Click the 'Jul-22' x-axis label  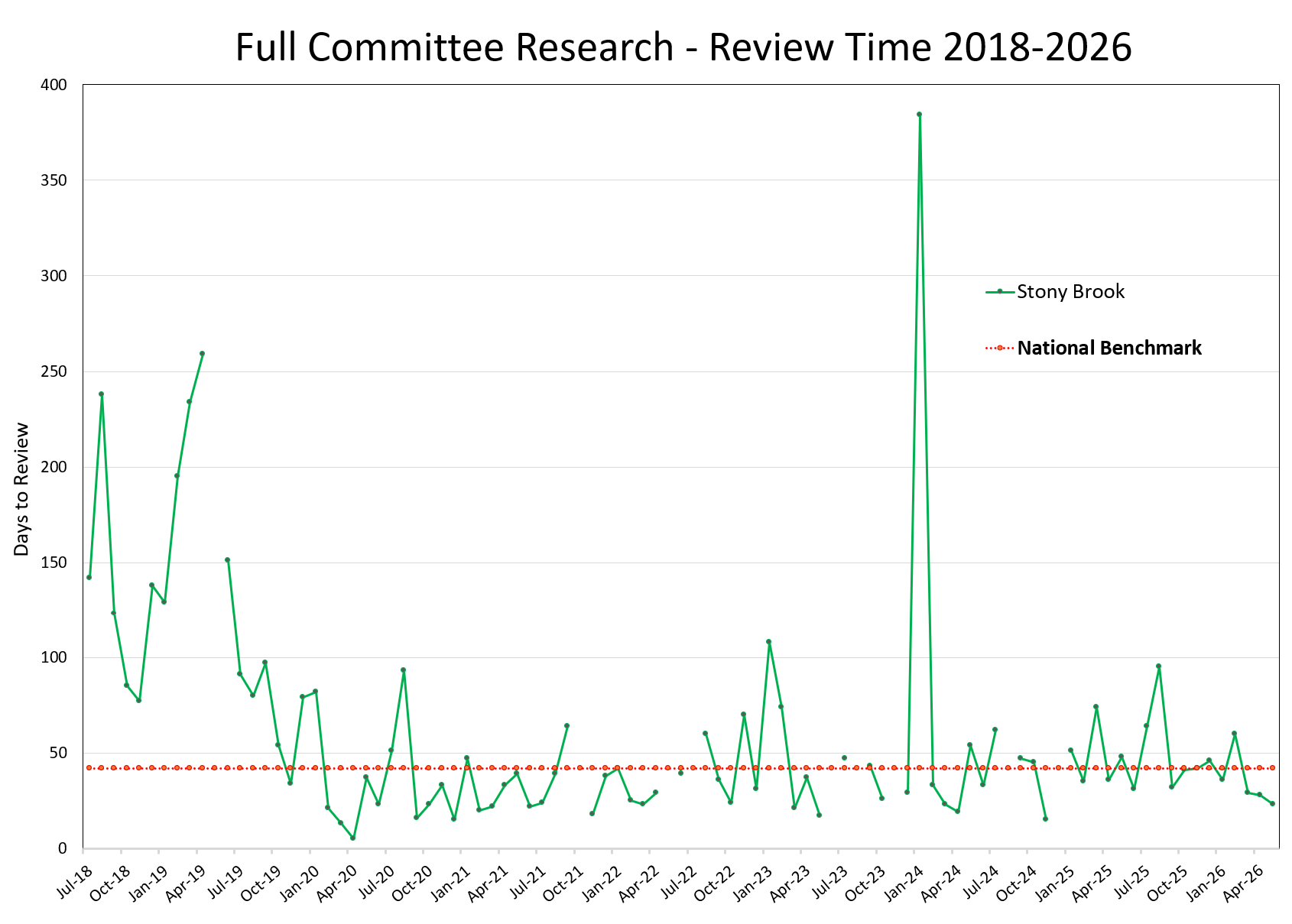(x=678, y=882)
